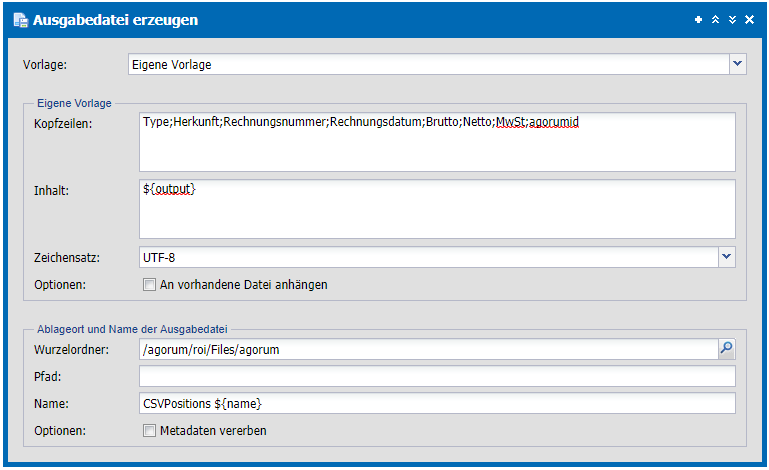Click the An vorhandene Datei anhängen label
The image size is (769, 470).
pos(244,285)
